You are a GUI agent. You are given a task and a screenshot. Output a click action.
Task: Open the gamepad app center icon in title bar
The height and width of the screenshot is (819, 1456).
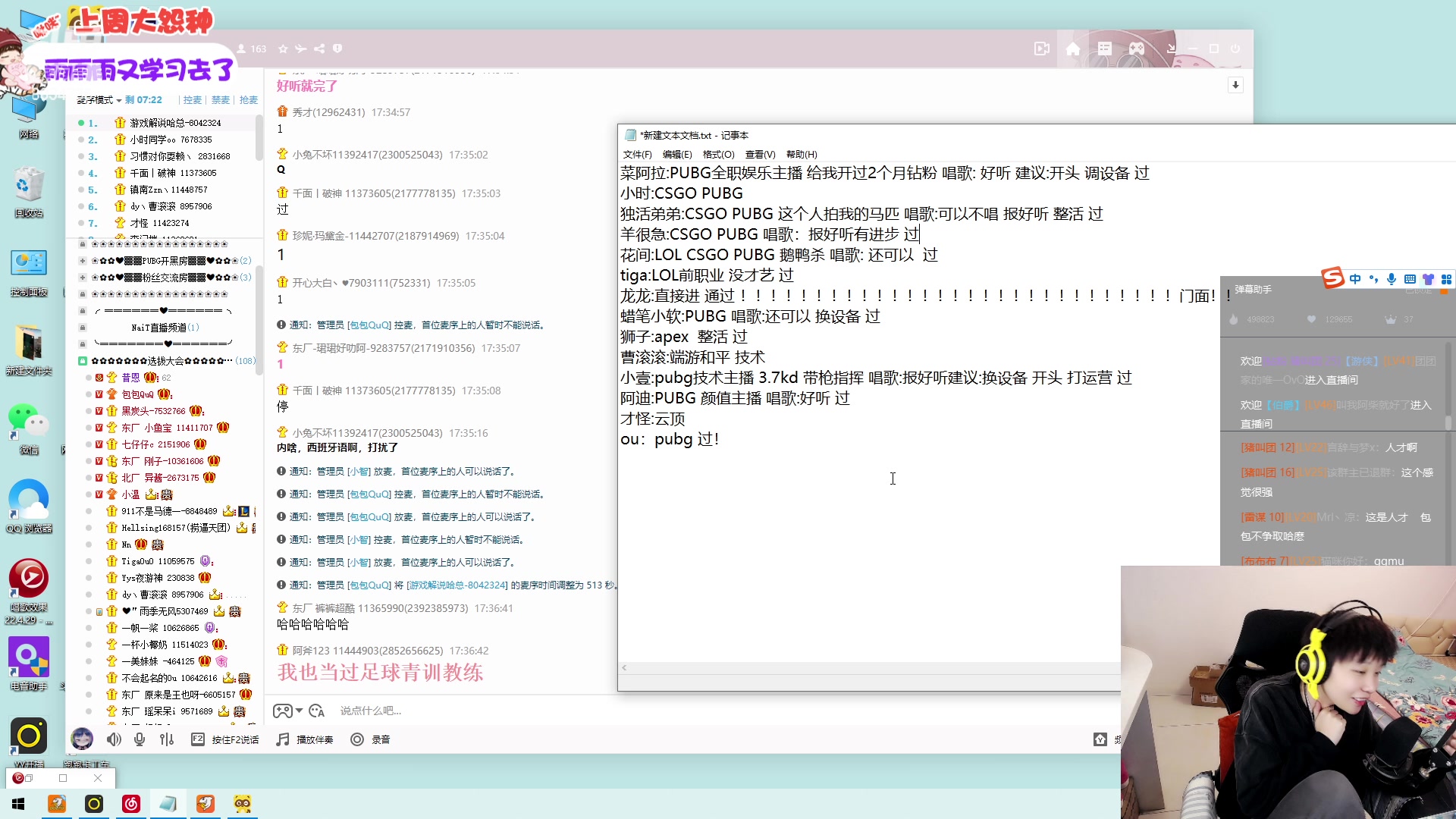1137,49
